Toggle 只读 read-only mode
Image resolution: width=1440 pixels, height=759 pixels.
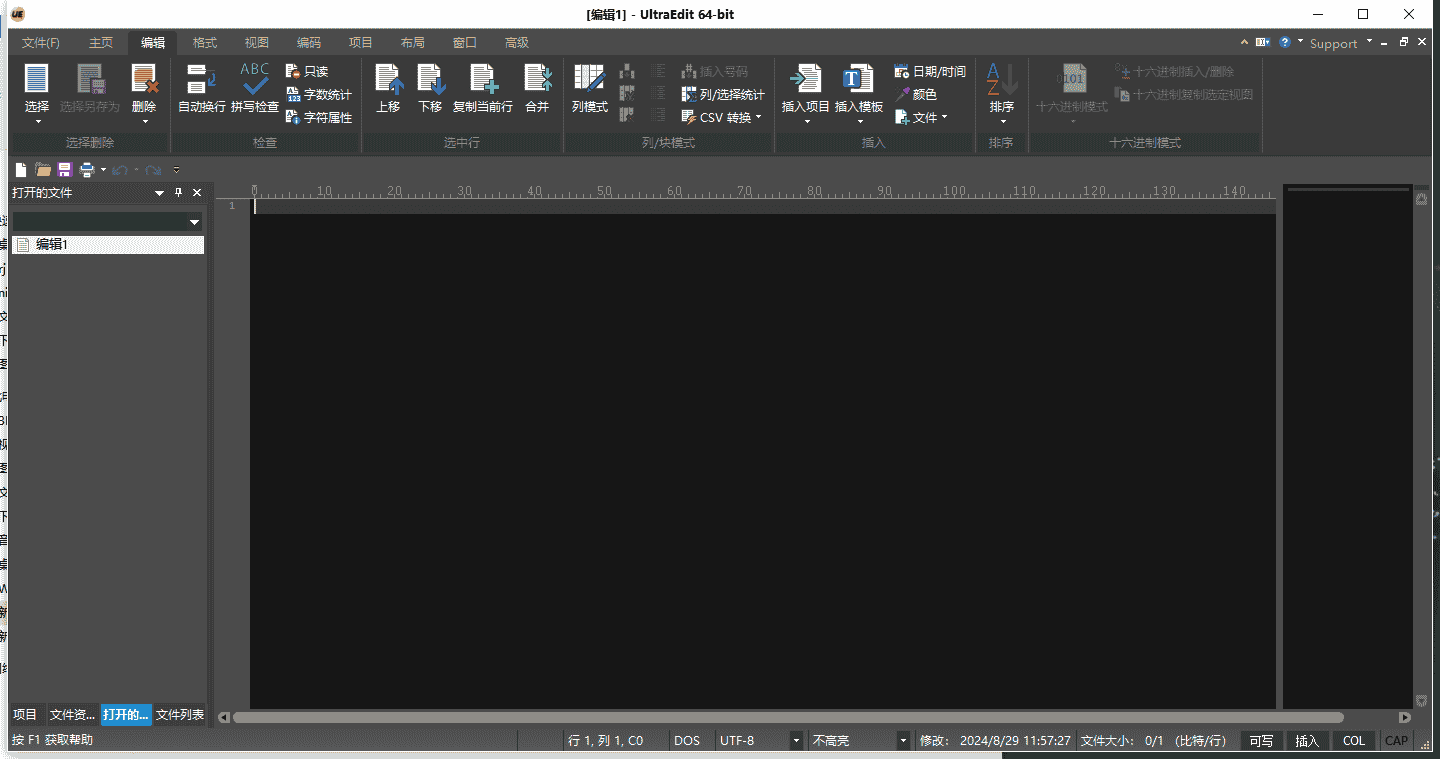click(307, 72)
